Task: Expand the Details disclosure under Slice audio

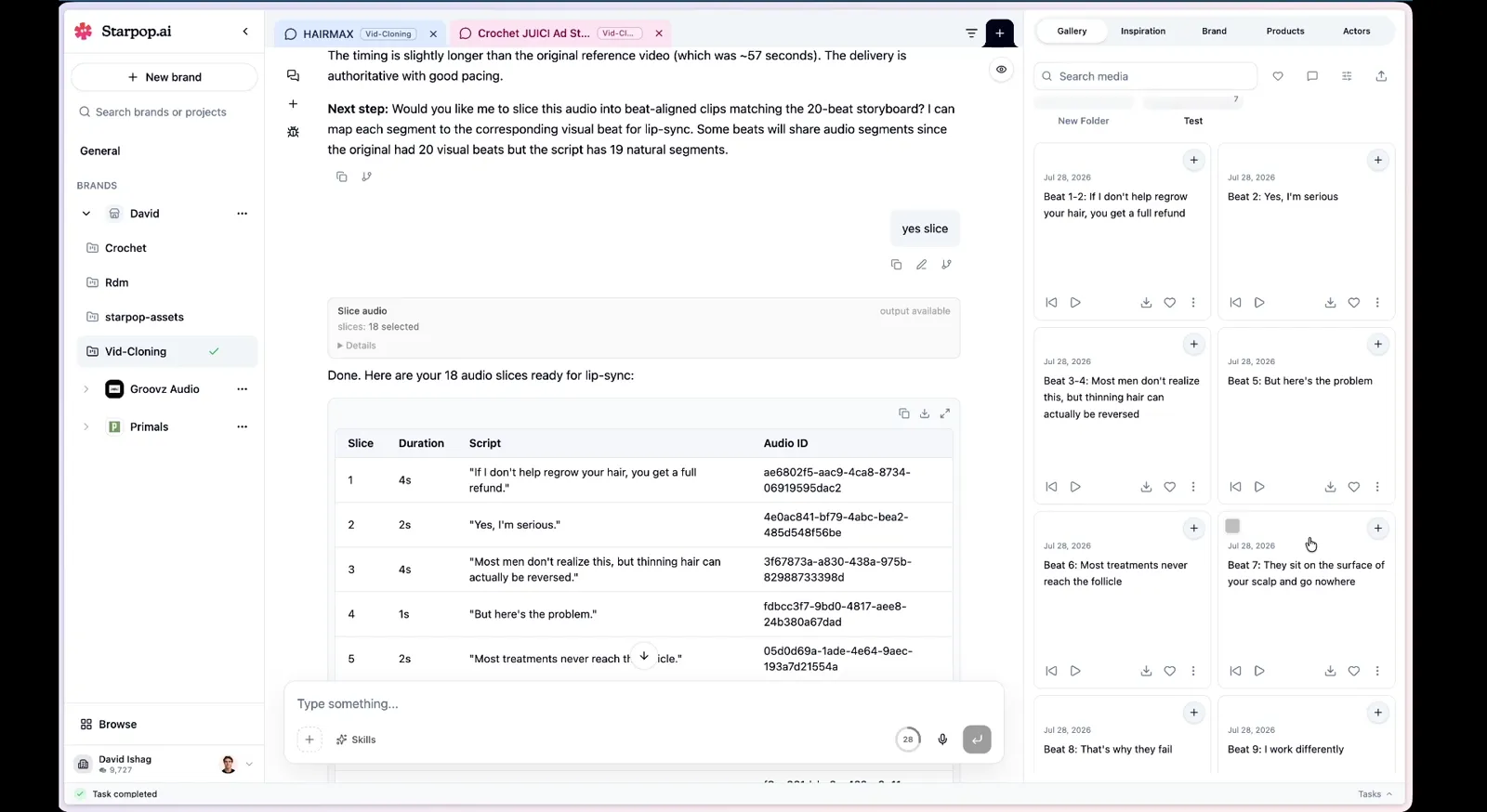Action: click(357, 346)
